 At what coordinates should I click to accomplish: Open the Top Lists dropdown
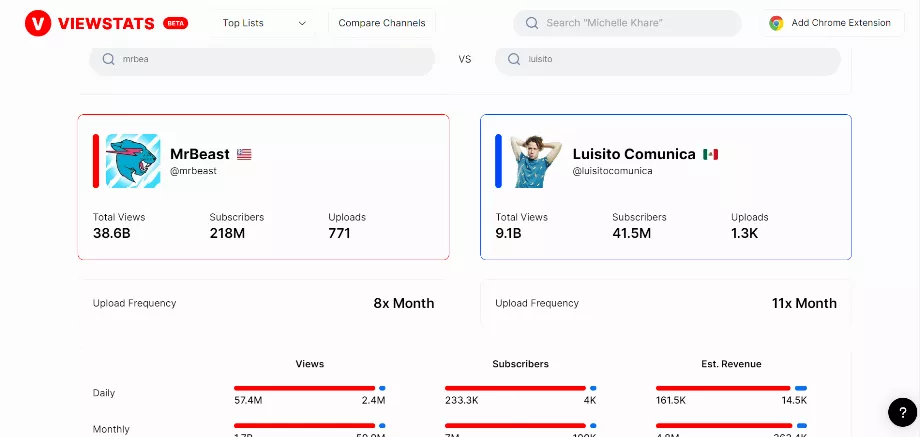[262, 23]
